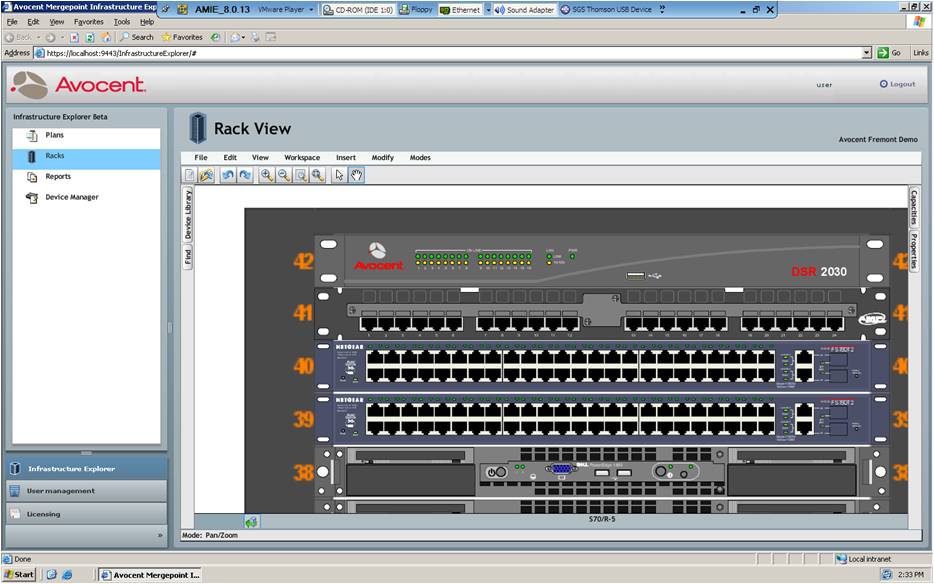The image size is (934, 584).
Task: Click the Redo arrow in rack toolbar
Action: 245,175
